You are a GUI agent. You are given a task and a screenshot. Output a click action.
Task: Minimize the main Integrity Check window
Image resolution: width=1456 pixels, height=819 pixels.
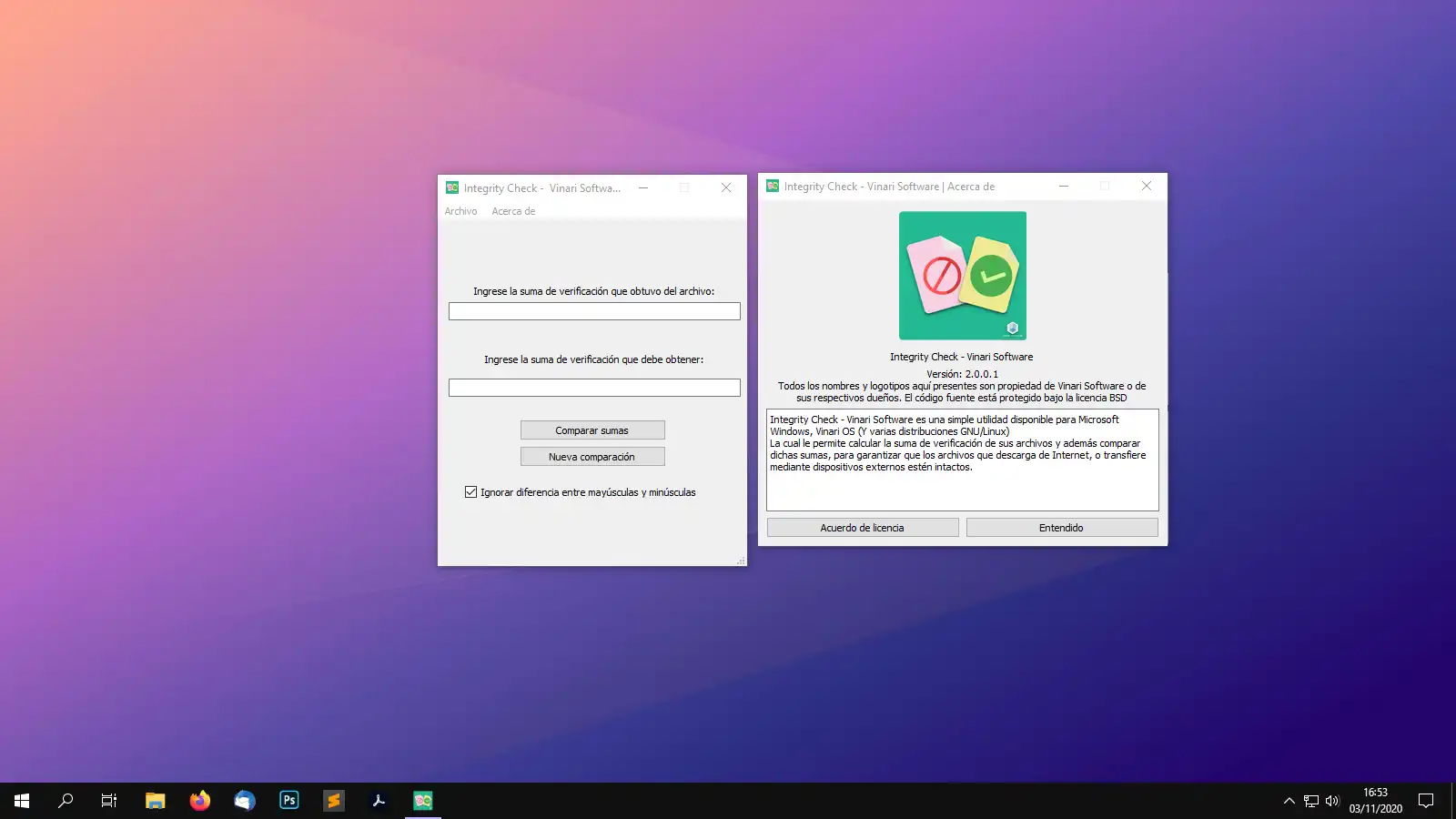(643, 187)
